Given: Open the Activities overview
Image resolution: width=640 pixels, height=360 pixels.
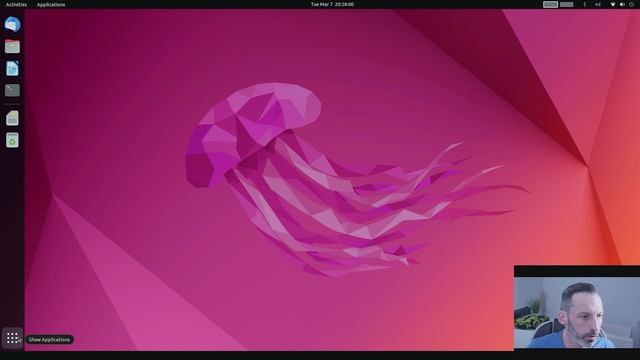Looking at the screenshot, I should pos(16,4).
